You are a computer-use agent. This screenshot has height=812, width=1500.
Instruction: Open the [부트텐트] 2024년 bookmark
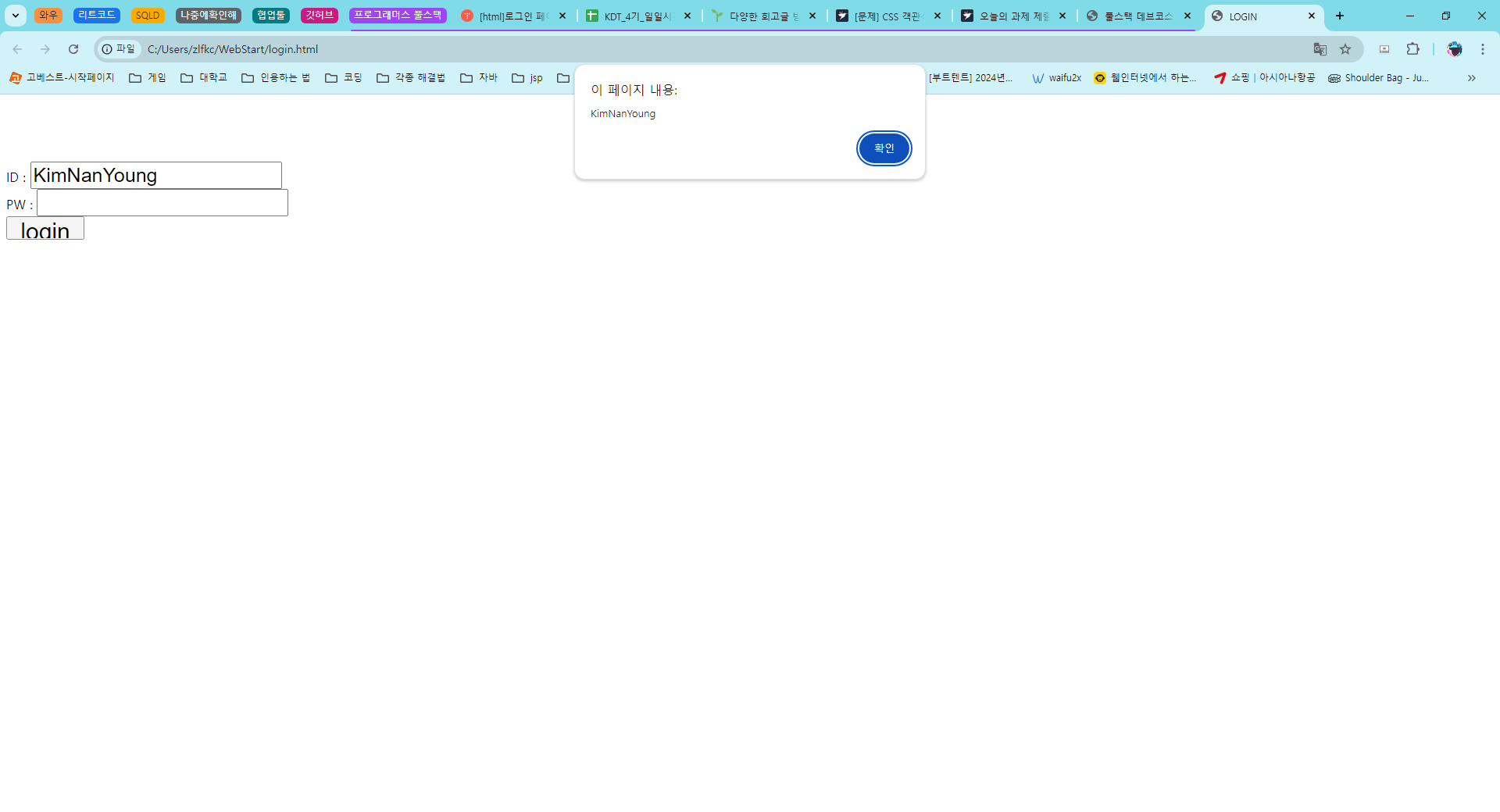pyautogui.click(x=970, y=78)
